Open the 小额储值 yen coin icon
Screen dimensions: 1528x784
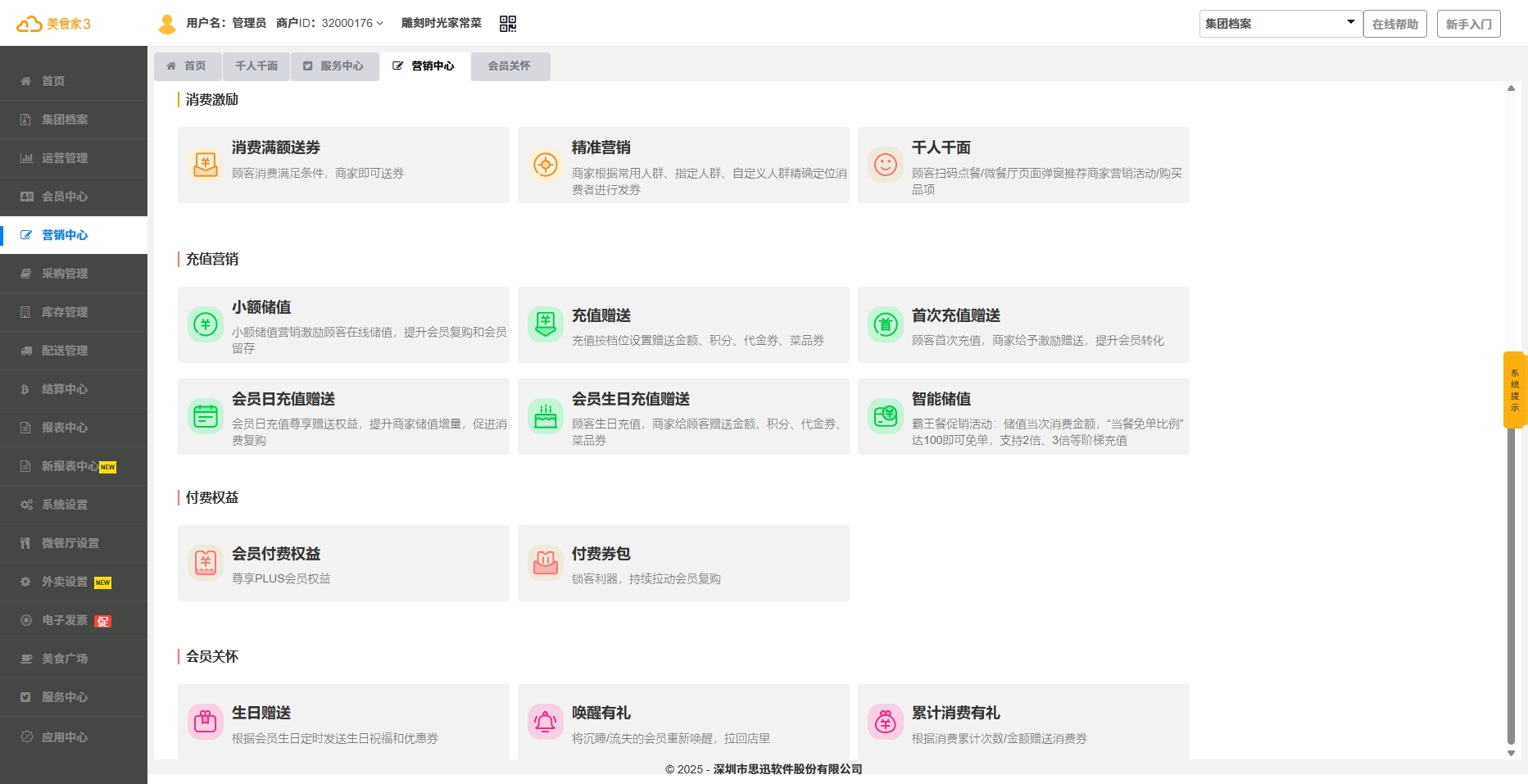pyautogui.click(x=206, y=324)
